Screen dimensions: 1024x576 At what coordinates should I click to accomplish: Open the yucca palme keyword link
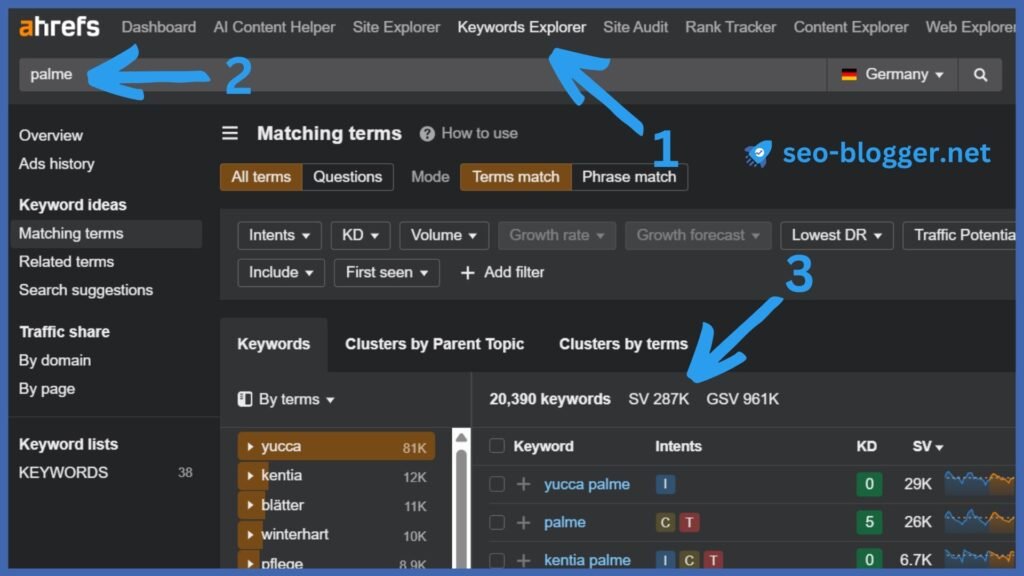click(x=587, y=484)
